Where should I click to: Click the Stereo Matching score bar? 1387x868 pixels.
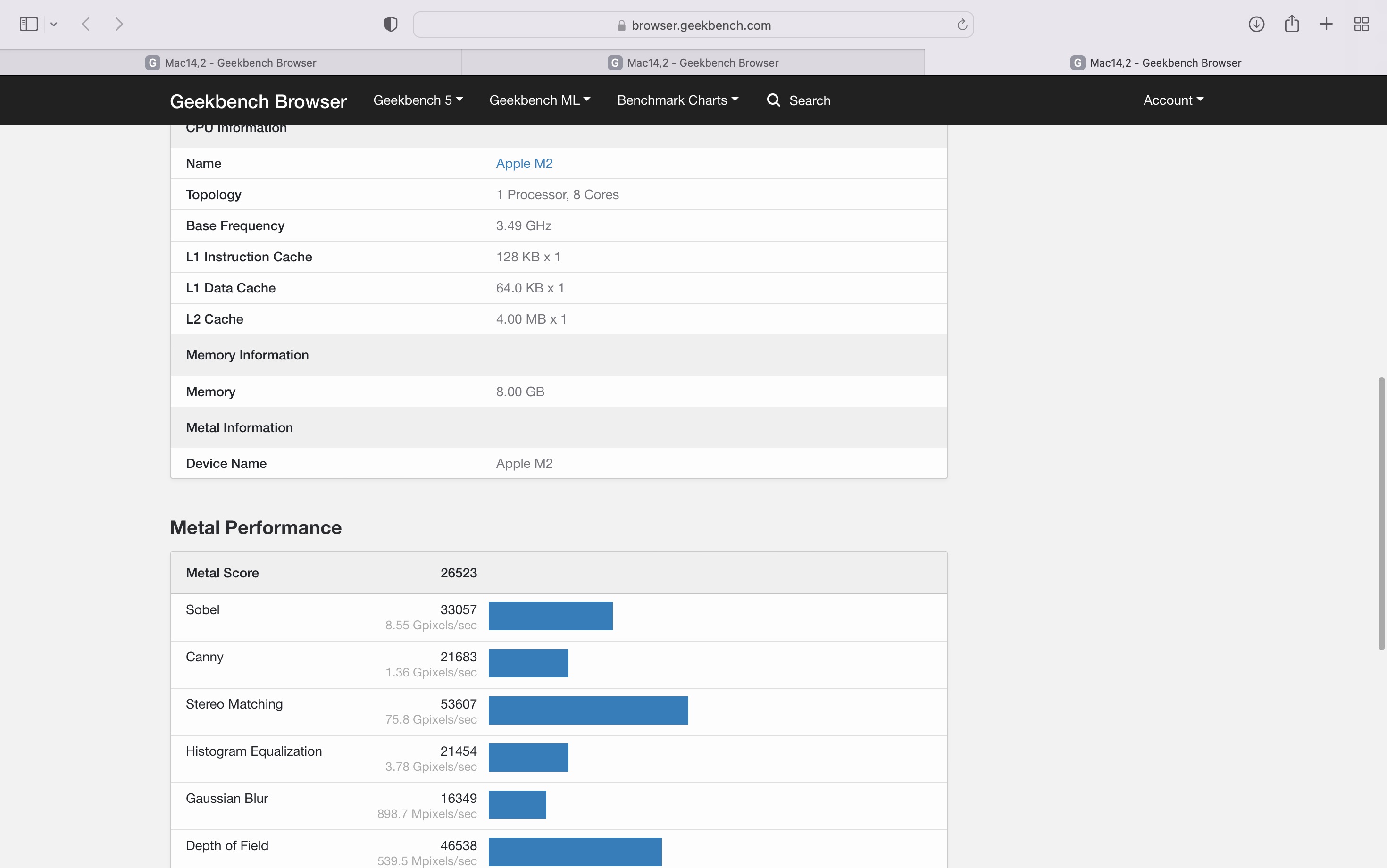click(x=588, y=710)
